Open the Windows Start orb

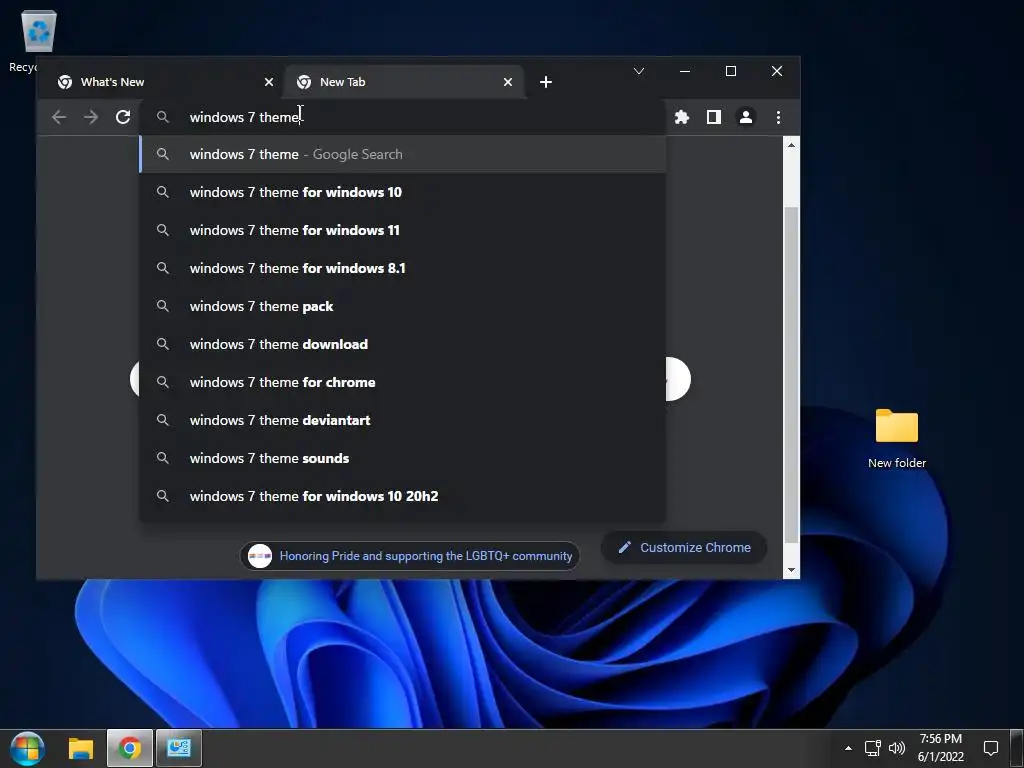(x=27, y=748)
